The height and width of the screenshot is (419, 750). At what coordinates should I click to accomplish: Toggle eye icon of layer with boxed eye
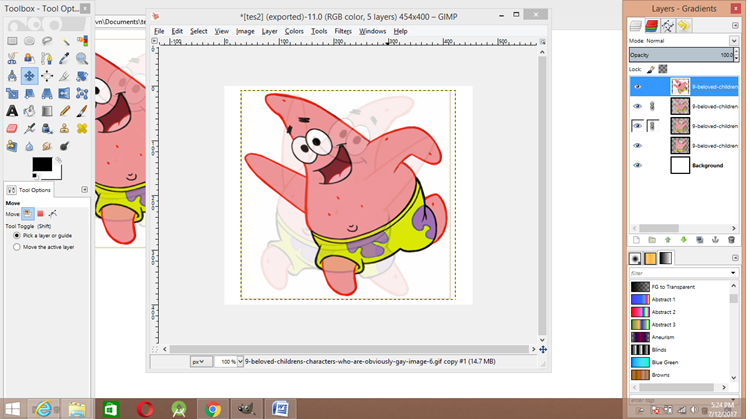pyautogui.click(x=637, y=126)
